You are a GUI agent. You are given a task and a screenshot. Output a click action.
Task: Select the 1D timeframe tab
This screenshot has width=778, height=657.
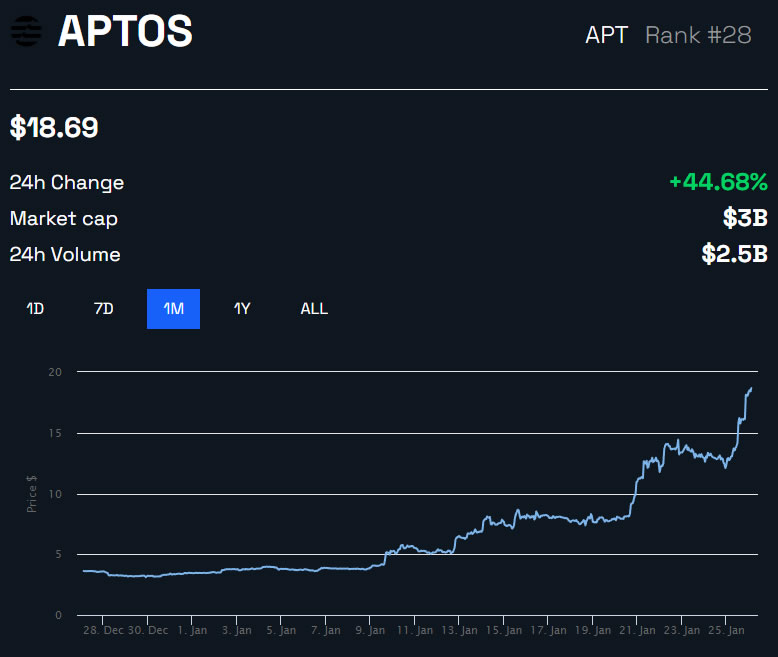coord(35,309)
